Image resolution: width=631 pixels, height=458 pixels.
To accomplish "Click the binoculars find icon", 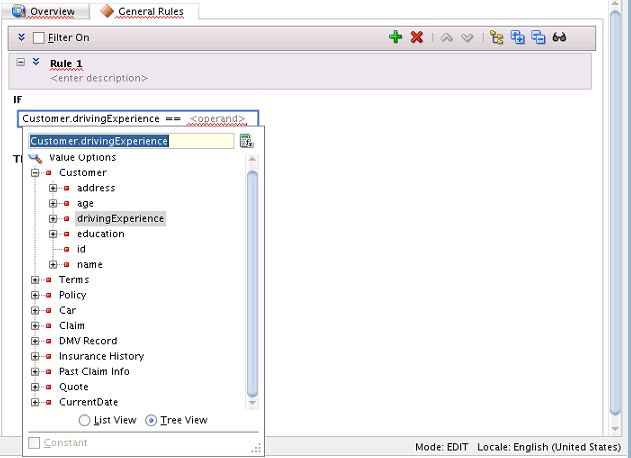I will pyautogui.click(x=559, y=37).
